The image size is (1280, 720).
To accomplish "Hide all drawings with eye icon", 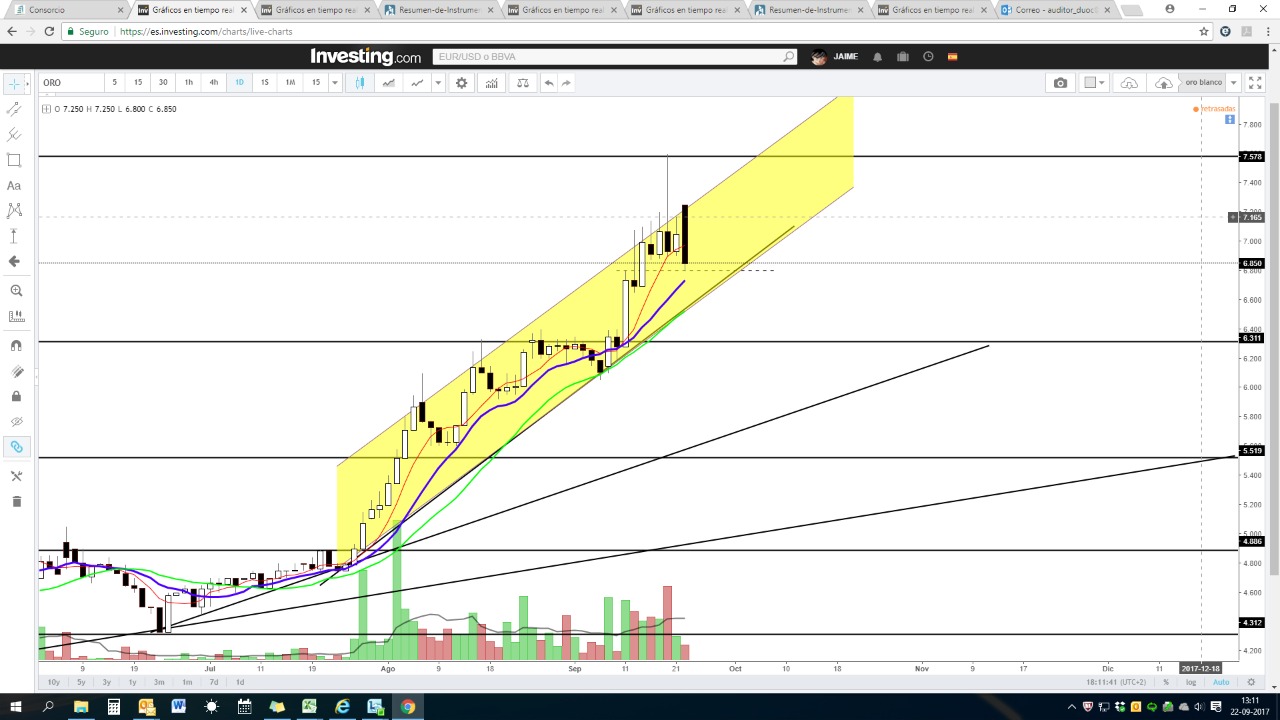I will pyautogui.click(x=16, y=422).
